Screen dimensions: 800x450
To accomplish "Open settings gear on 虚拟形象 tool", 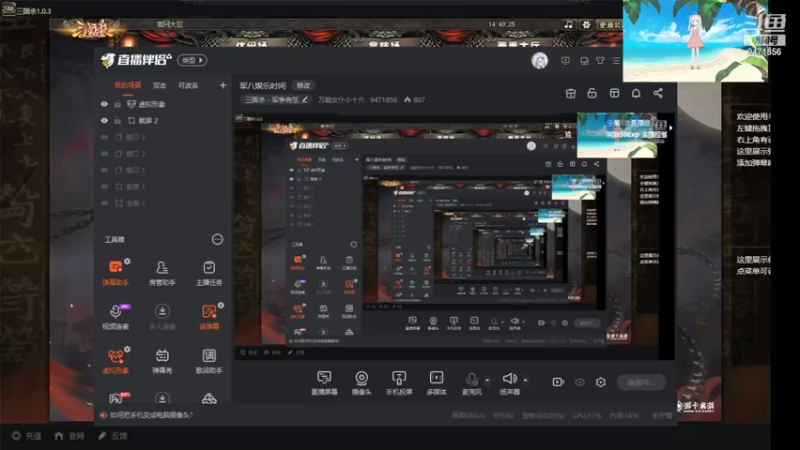I will (127, 349).
